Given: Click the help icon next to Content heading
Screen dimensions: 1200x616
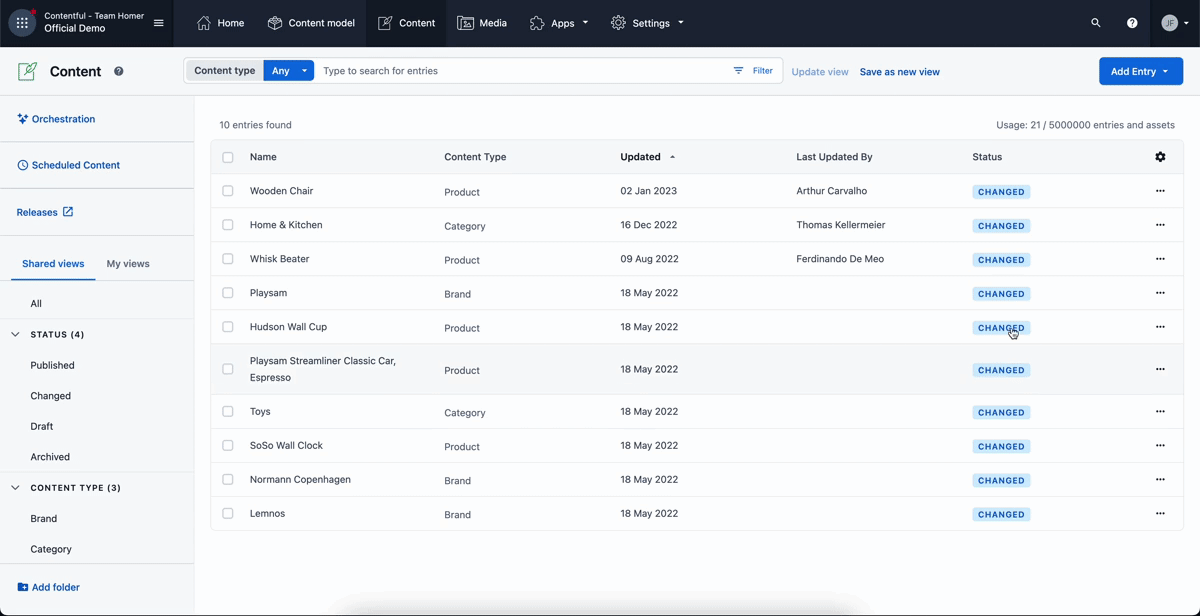Looking at the screenshot, I should (119, 71).
